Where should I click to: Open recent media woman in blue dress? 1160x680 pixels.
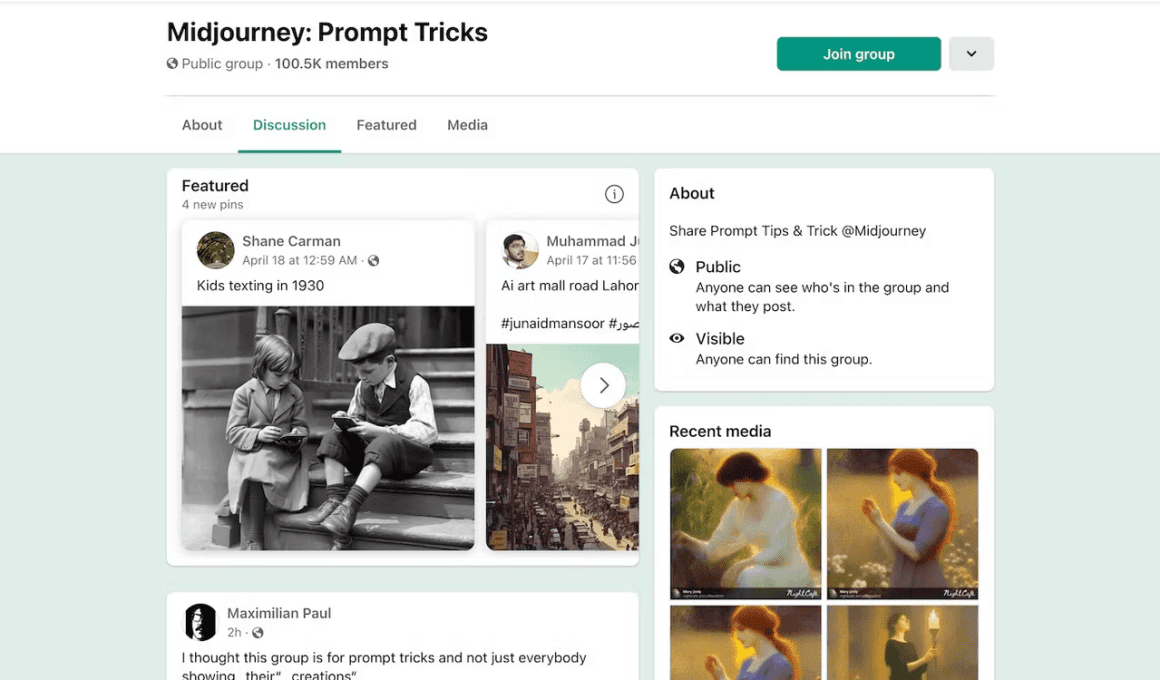click(903, 524)
